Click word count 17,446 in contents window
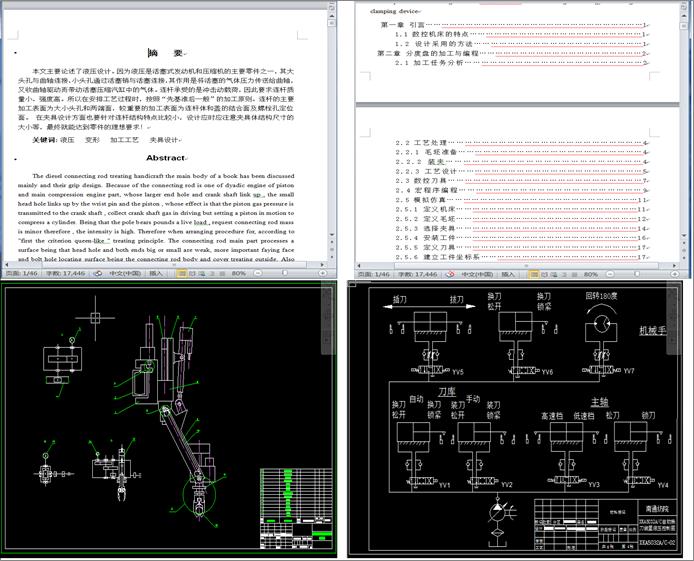 point(417,274)
